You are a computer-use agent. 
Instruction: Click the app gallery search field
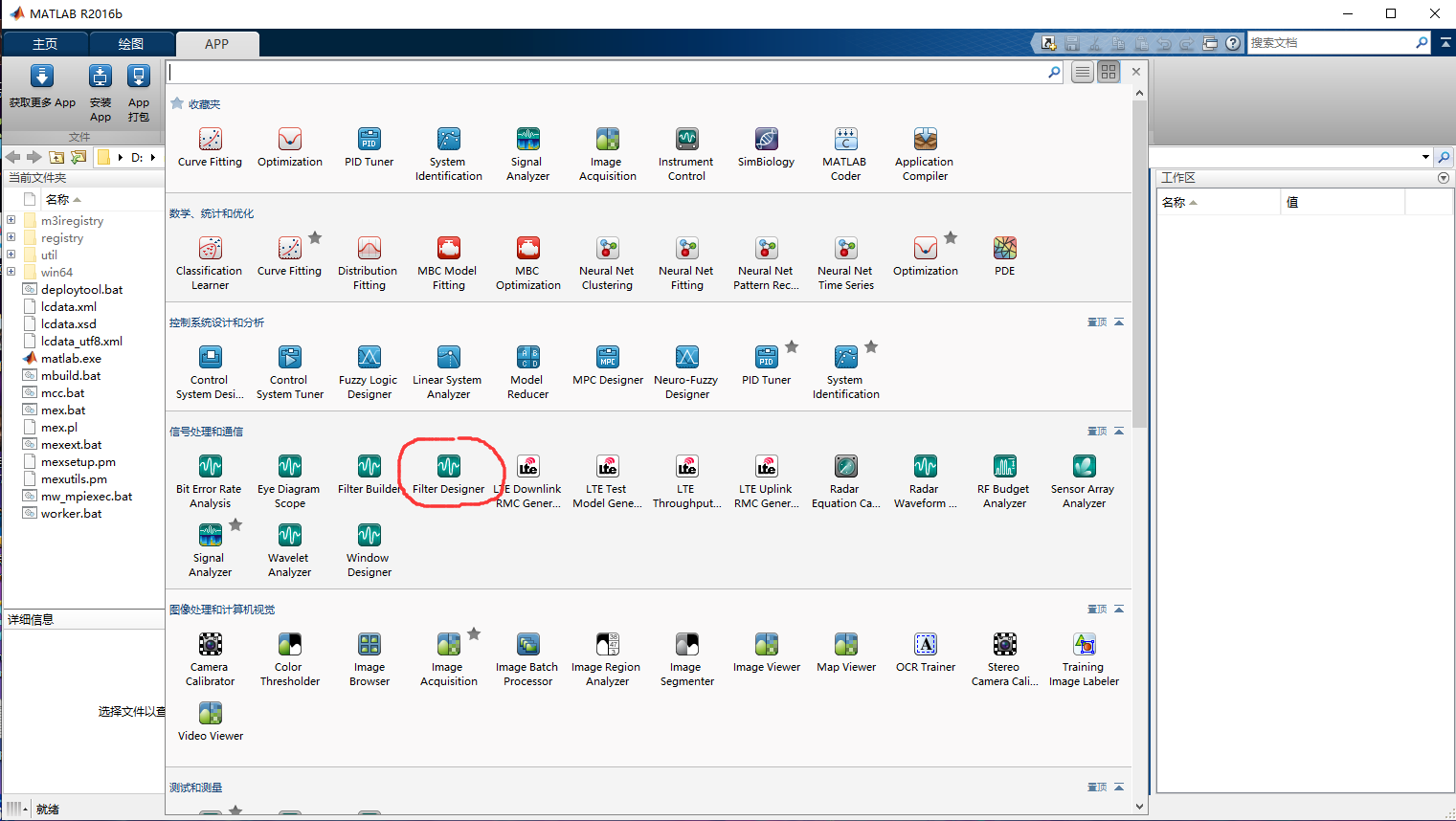coord(615,72)
